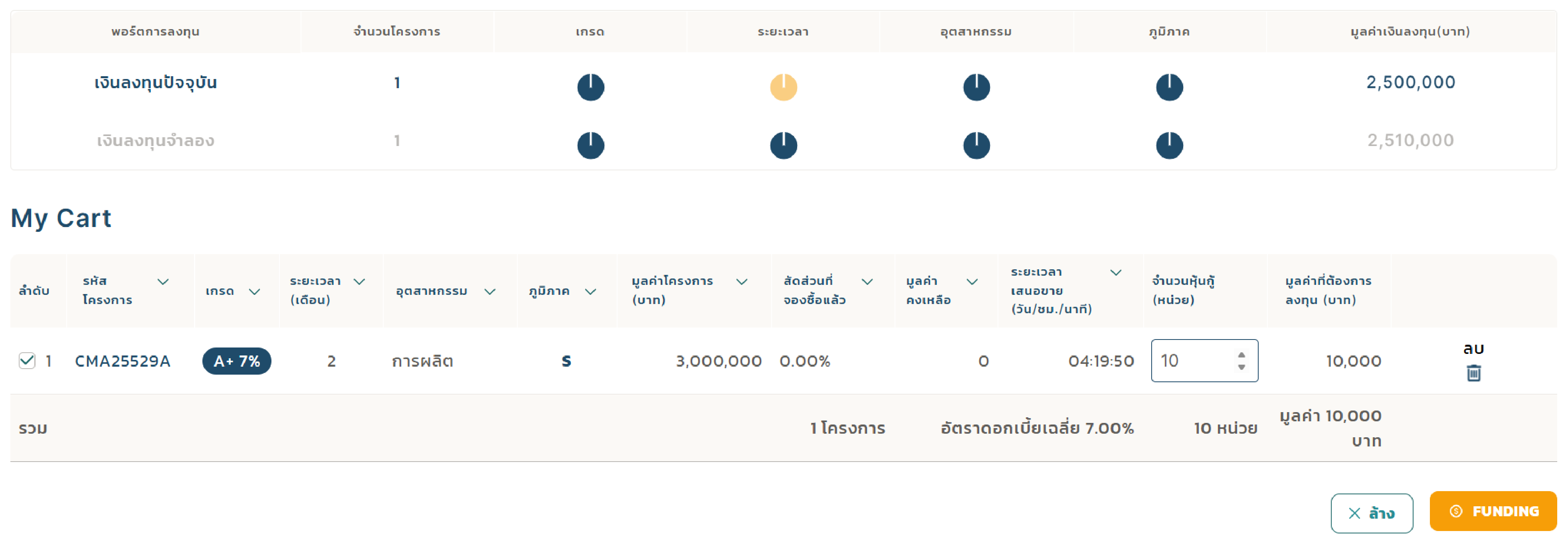Click the ล้าง clear button
The image size is (1568, 541).
point(1371,513)
